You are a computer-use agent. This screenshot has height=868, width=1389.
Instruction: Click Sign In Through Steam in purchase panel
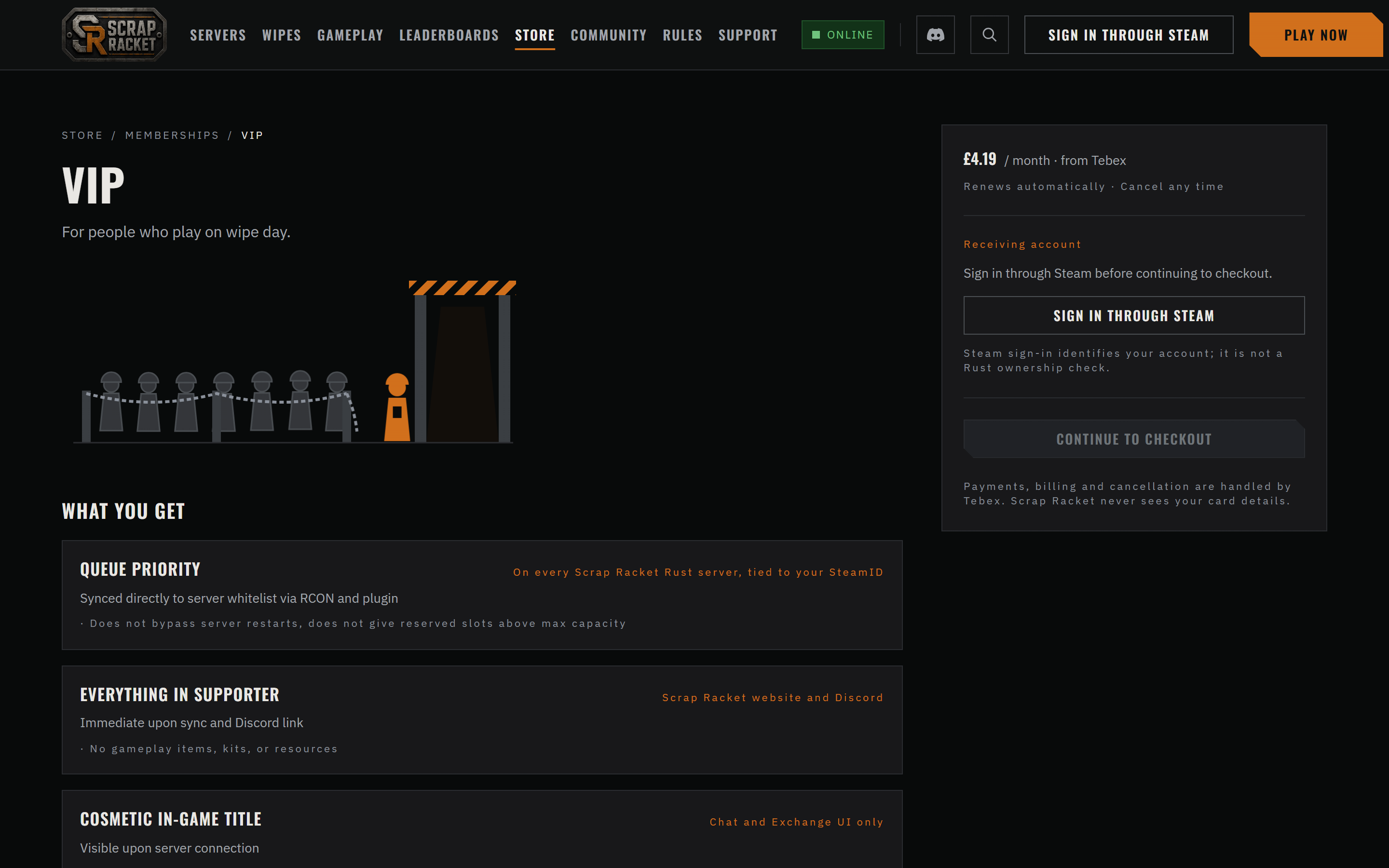(1133, 316)
